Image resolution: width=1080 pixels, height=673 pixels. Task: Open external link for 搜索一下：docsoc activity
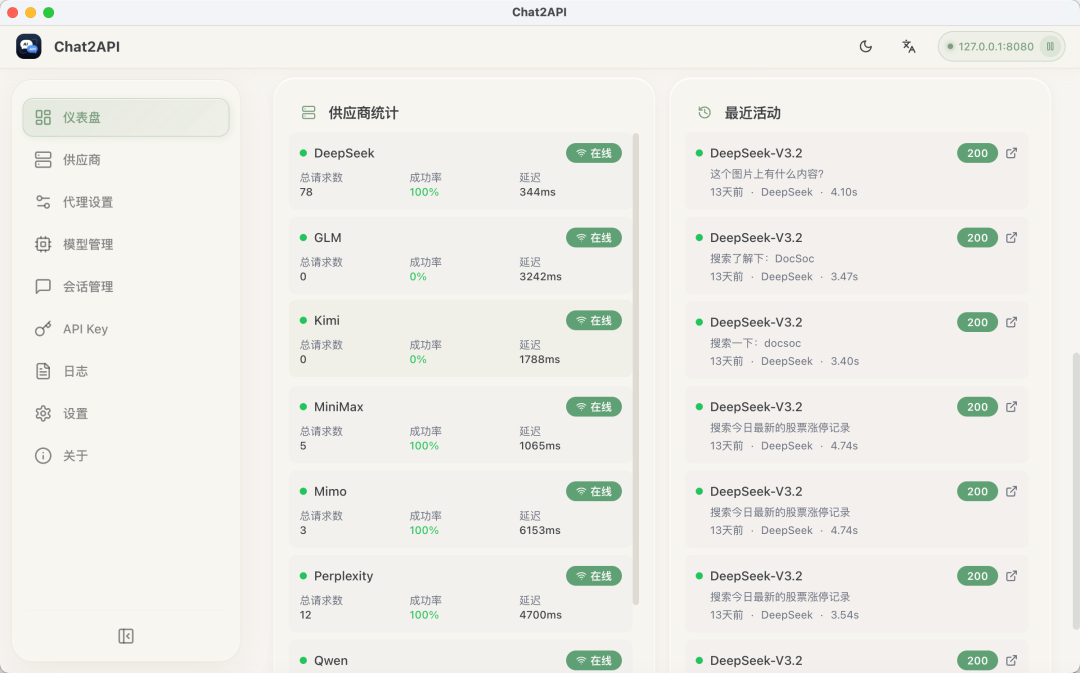pyautogui.click(x=1011, y=322)
